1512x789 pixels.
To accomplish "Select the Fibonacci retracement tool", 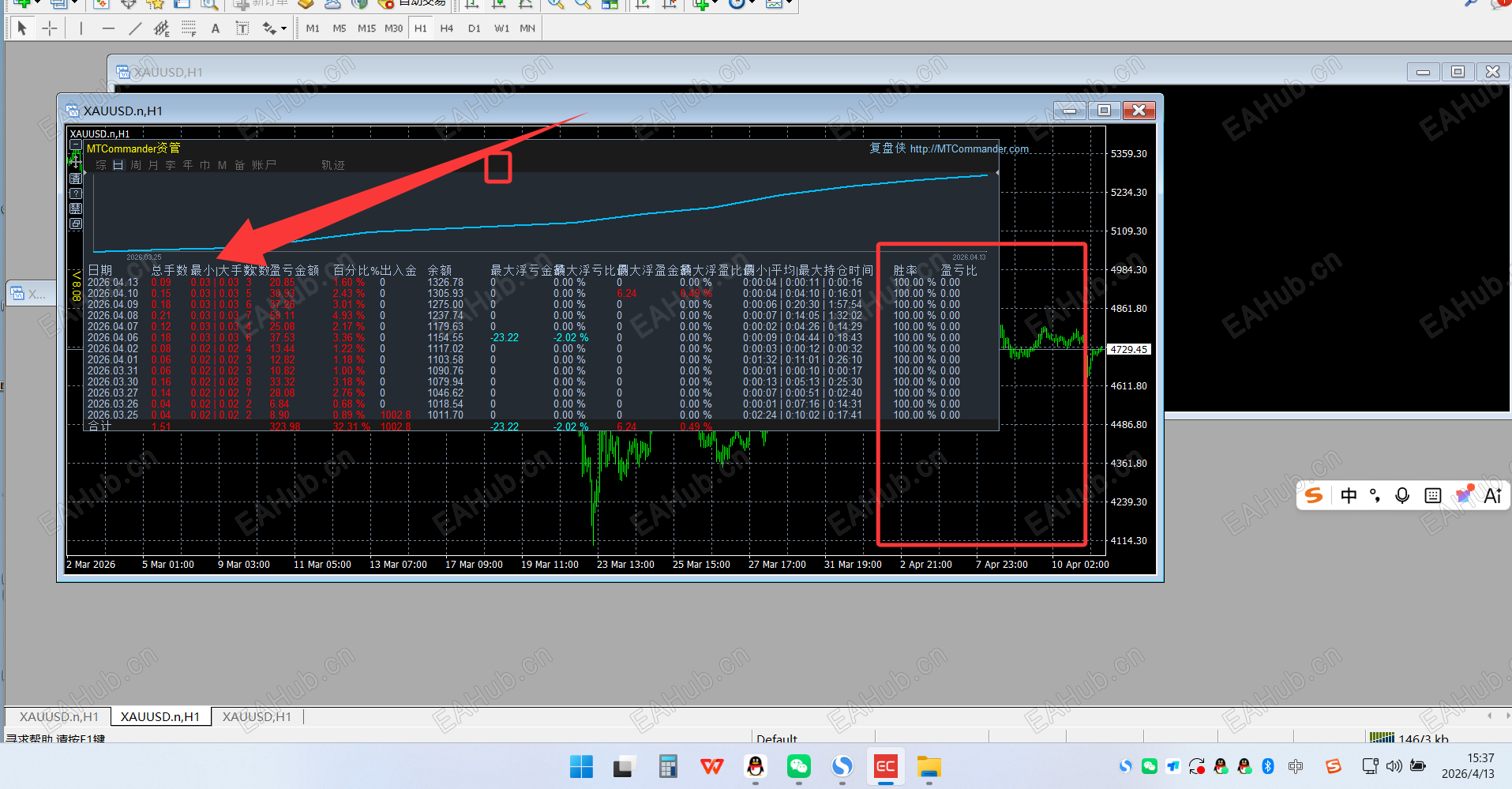I will click(x=189, y=28).
